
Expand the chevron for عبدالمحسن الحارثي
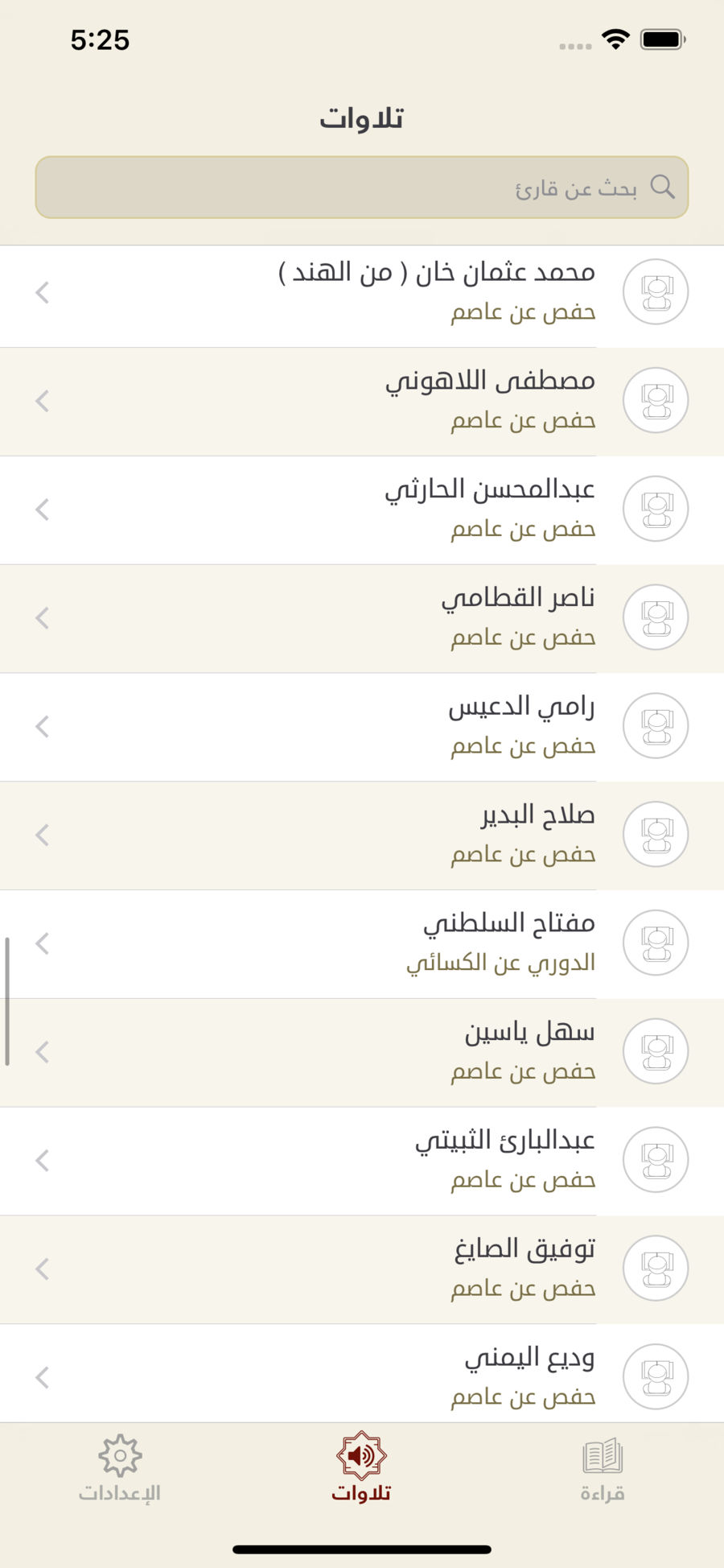43,510
